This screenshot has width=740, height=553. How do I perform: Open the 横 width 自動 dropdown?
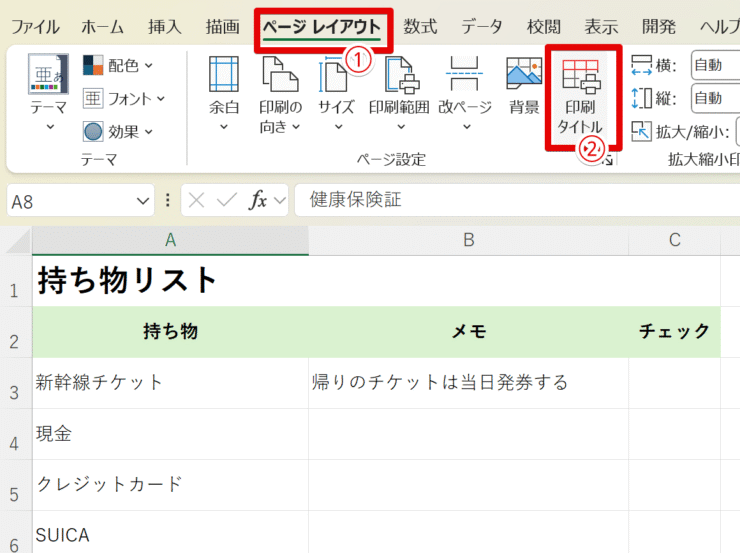tap(715, 65)
